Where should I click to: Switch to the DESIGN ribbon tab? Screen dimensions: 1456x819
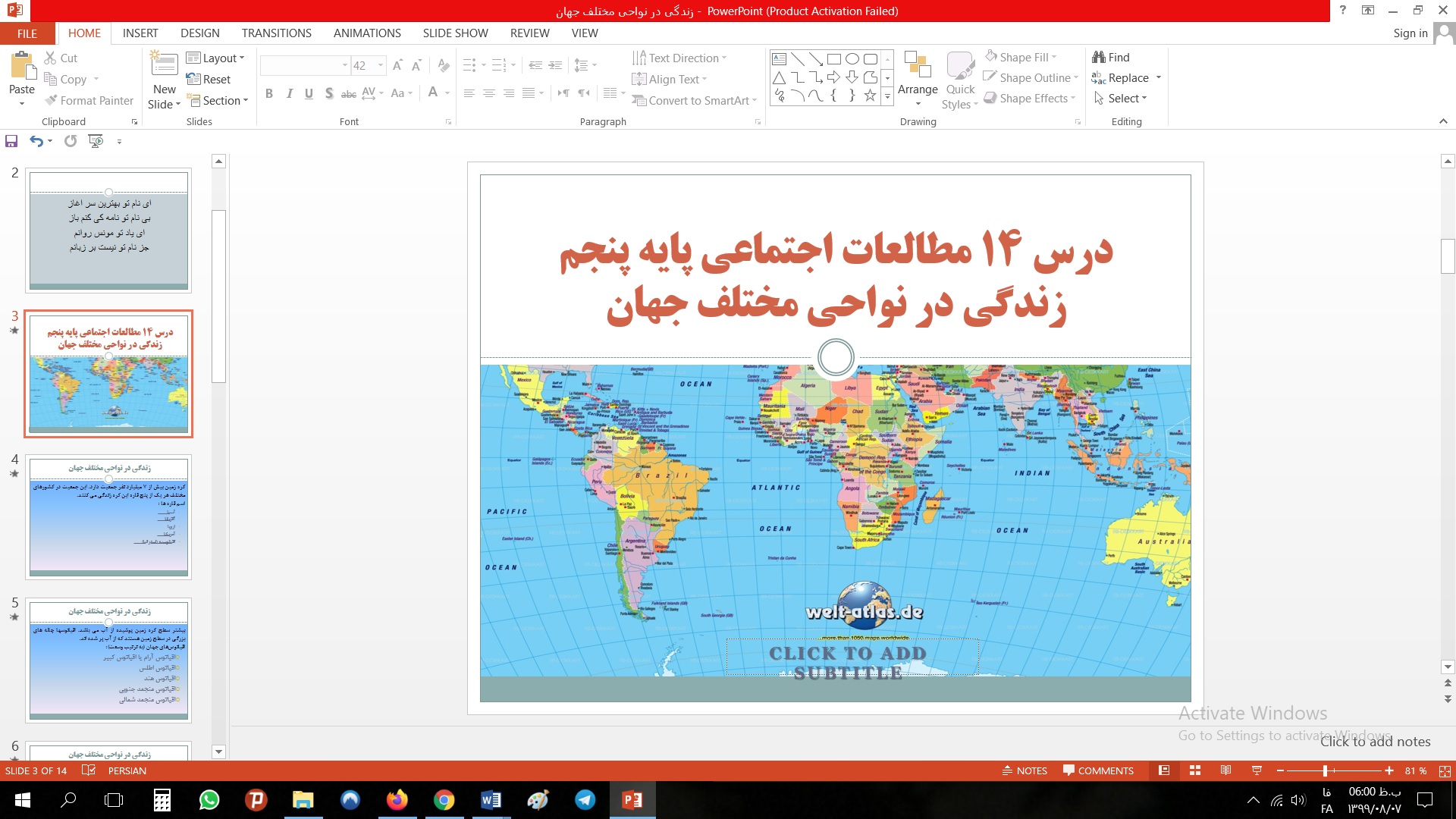point(199,33)
